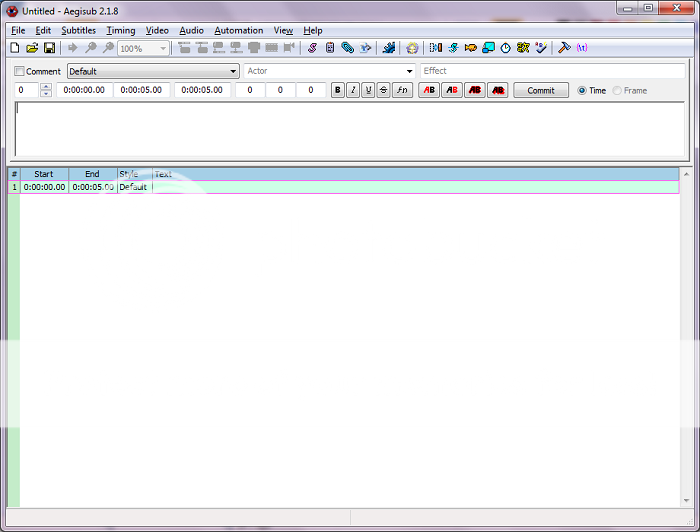Click the Underline formatting button
Image resolution: width=700 pixels, height=532 pixels.
point(368,90)
